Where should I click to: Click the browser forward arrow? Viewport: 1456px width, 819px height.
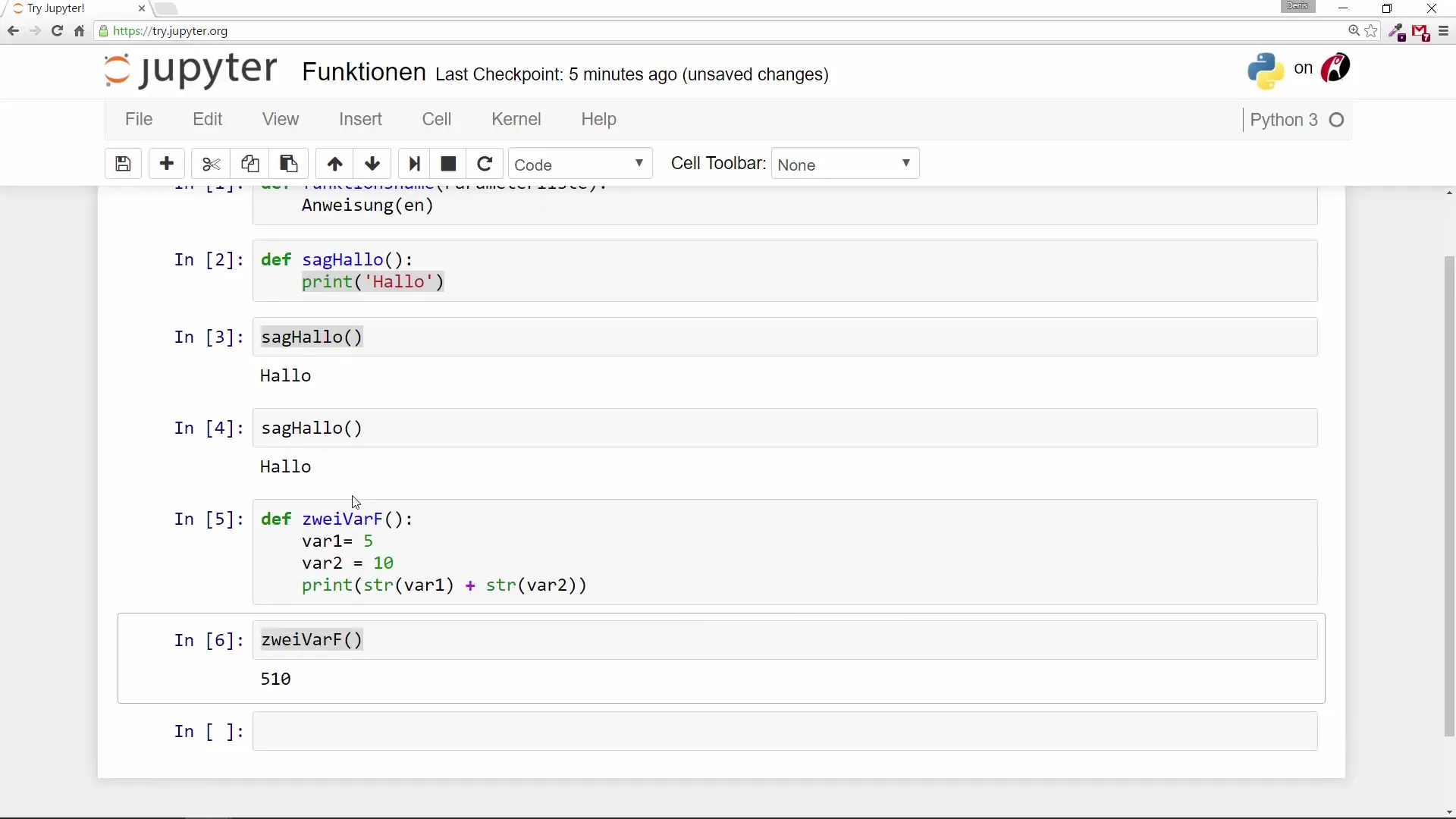(x=35, y=31)
